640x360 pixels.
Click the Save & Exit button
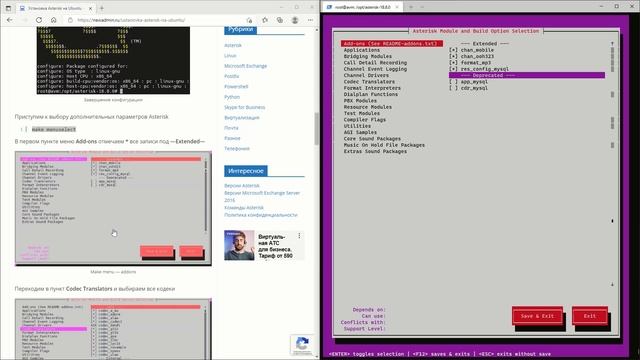pos(537,316)
